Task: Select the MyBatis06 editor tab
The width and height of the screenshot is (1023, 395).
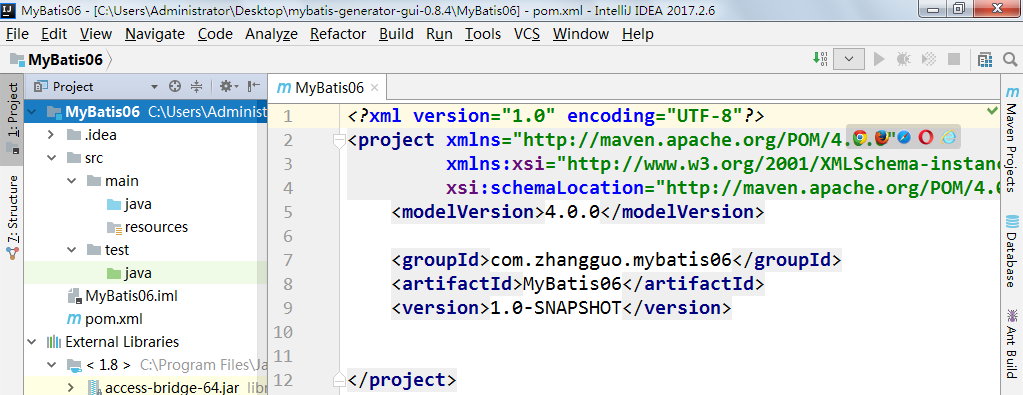Action: coord(328,87)
